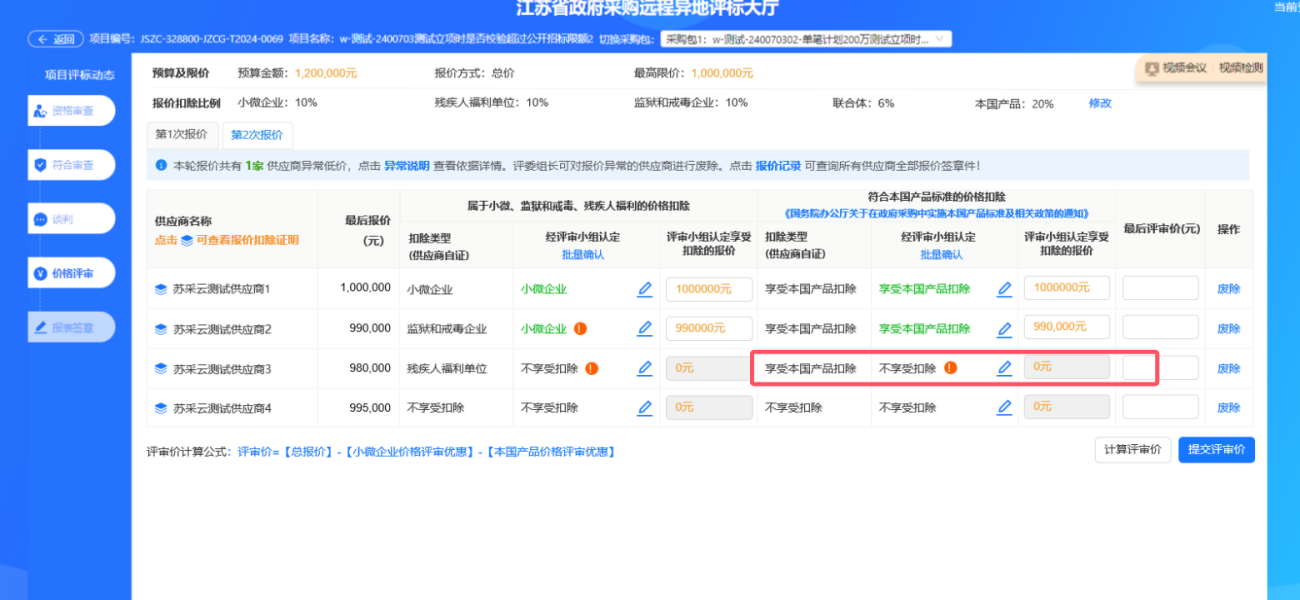Click the layers icon beside 苏采云测试供应商4
Viewport: 1300px width, 600px height.
tap(160, 408)
